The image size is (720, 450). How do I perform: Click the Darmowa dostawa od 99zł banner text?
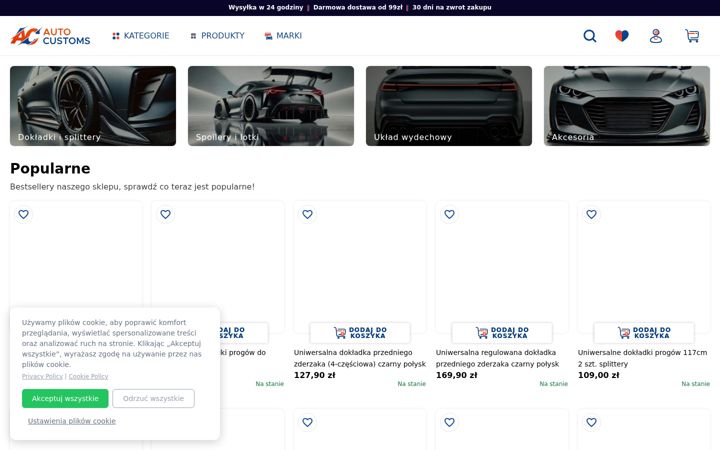coord(358,7)
